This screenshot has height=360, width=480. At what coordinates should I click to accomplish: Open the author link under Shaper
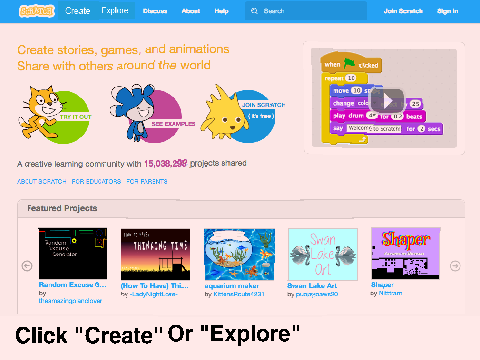390,293
